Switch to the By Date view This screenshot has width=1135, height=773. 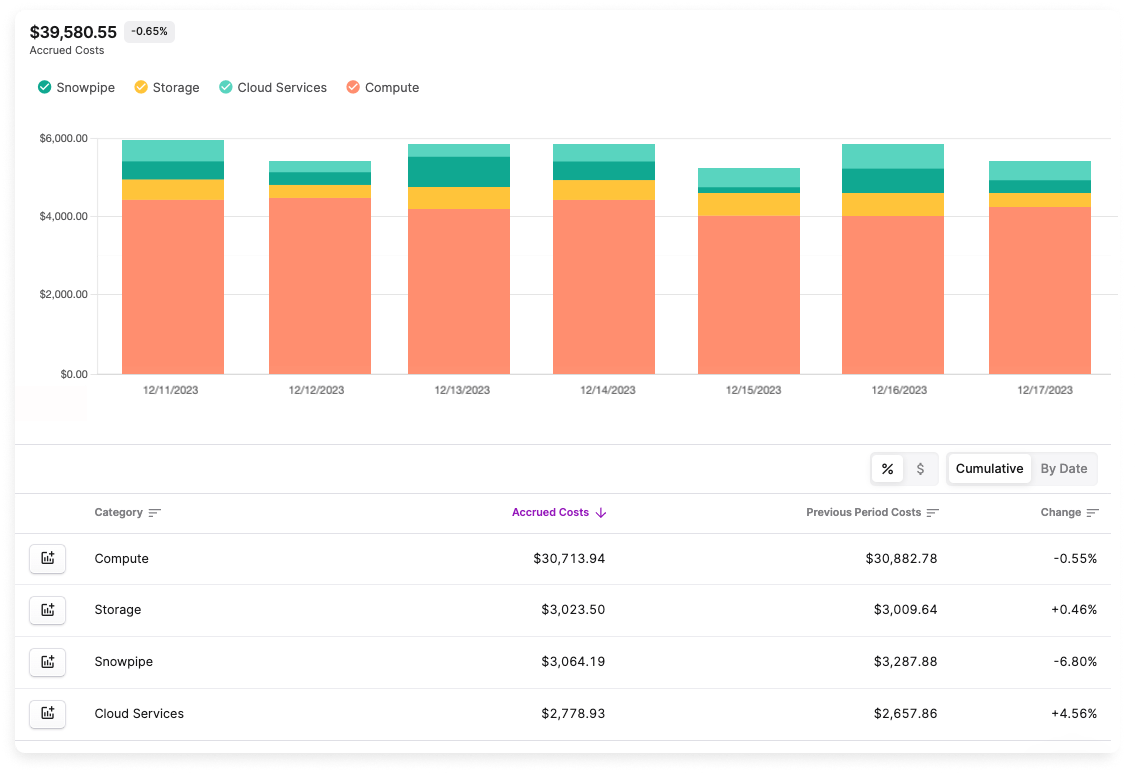tap(1063, 468)
